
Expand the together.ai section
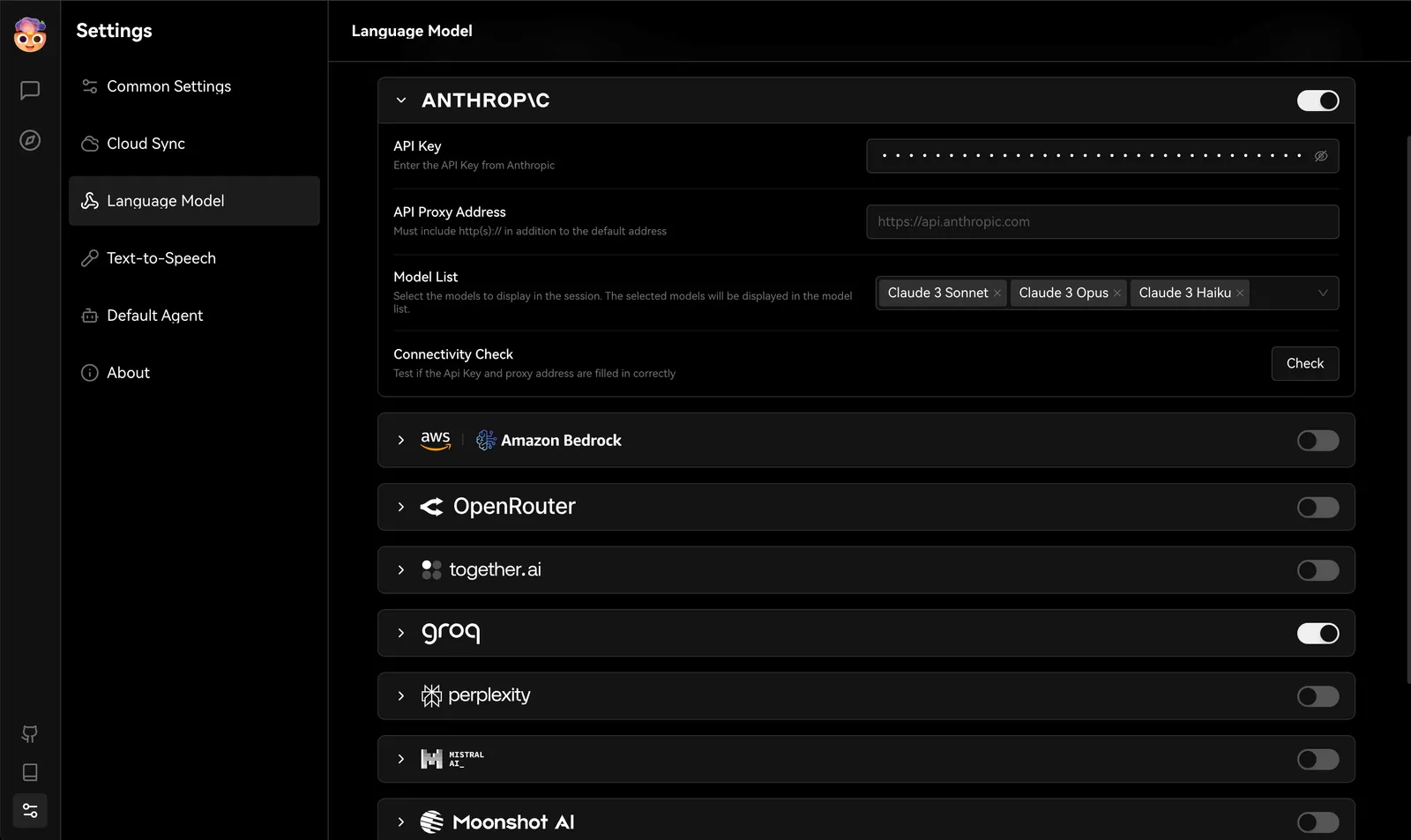[401, 570]
